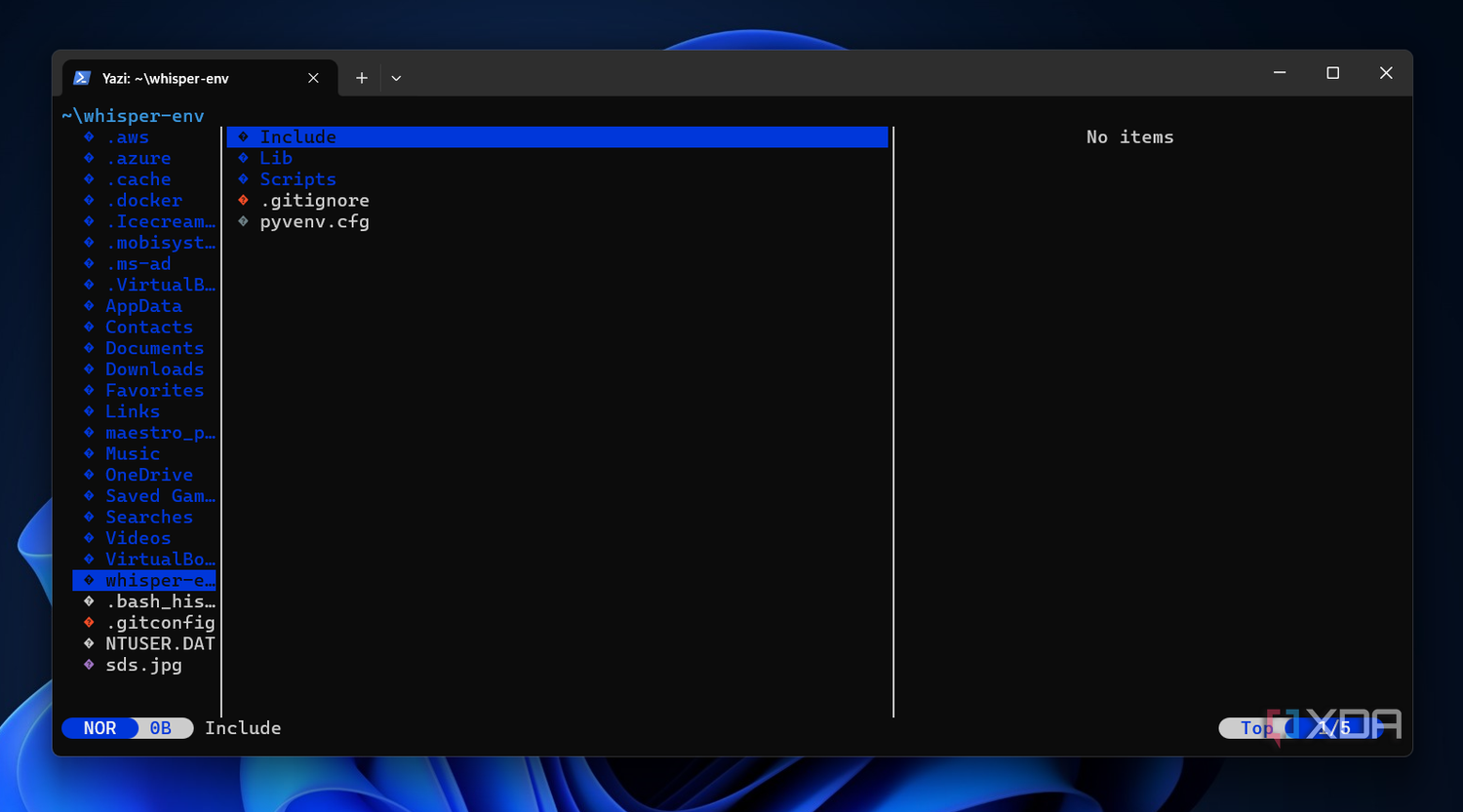
Task: Select the highlighted whisper-e… folder
Action: 144,581
